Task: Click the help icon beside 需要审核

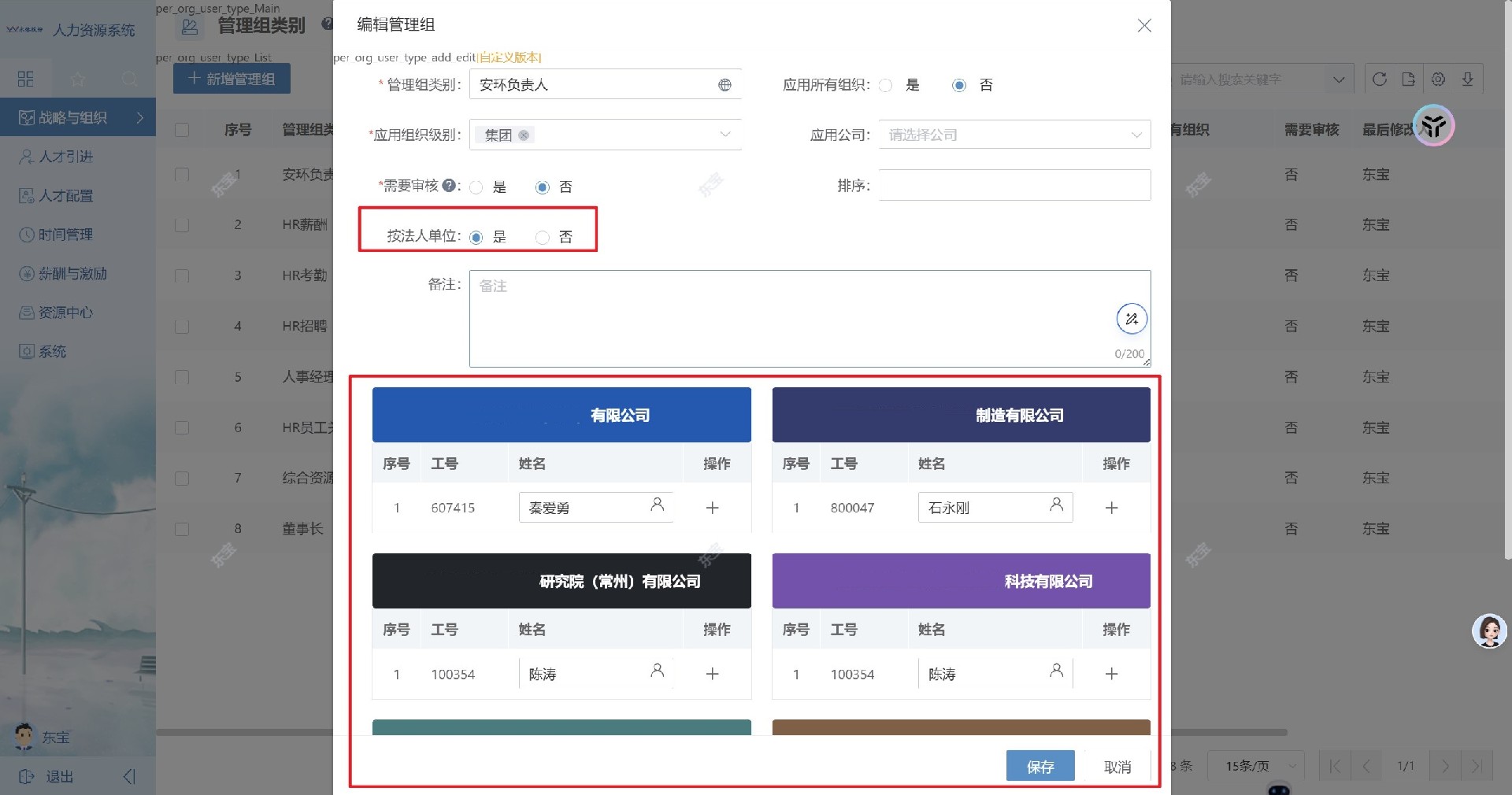Action: tap(448, 186)
